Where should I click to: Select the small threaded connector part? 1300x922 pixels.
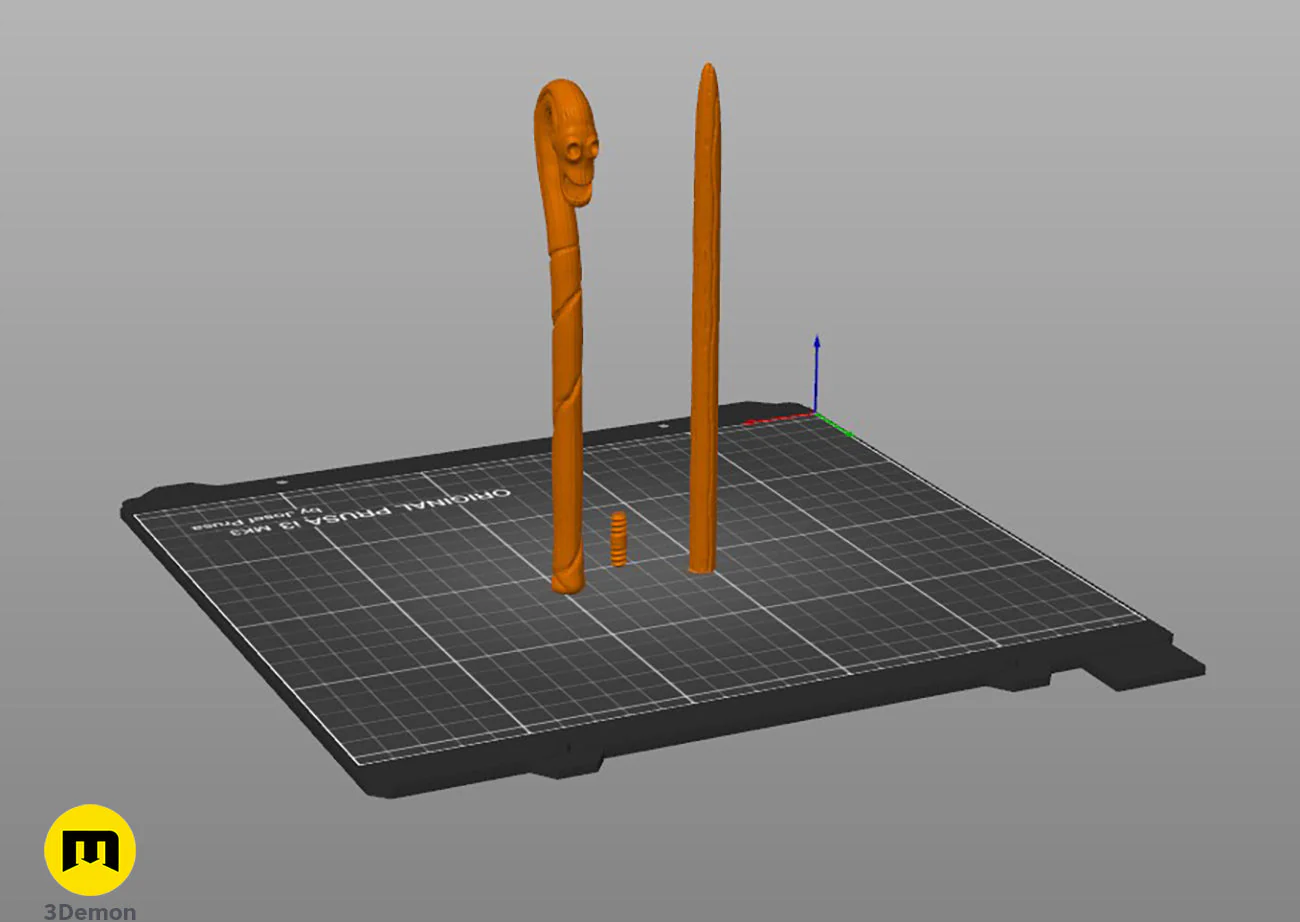coord(620,540)
